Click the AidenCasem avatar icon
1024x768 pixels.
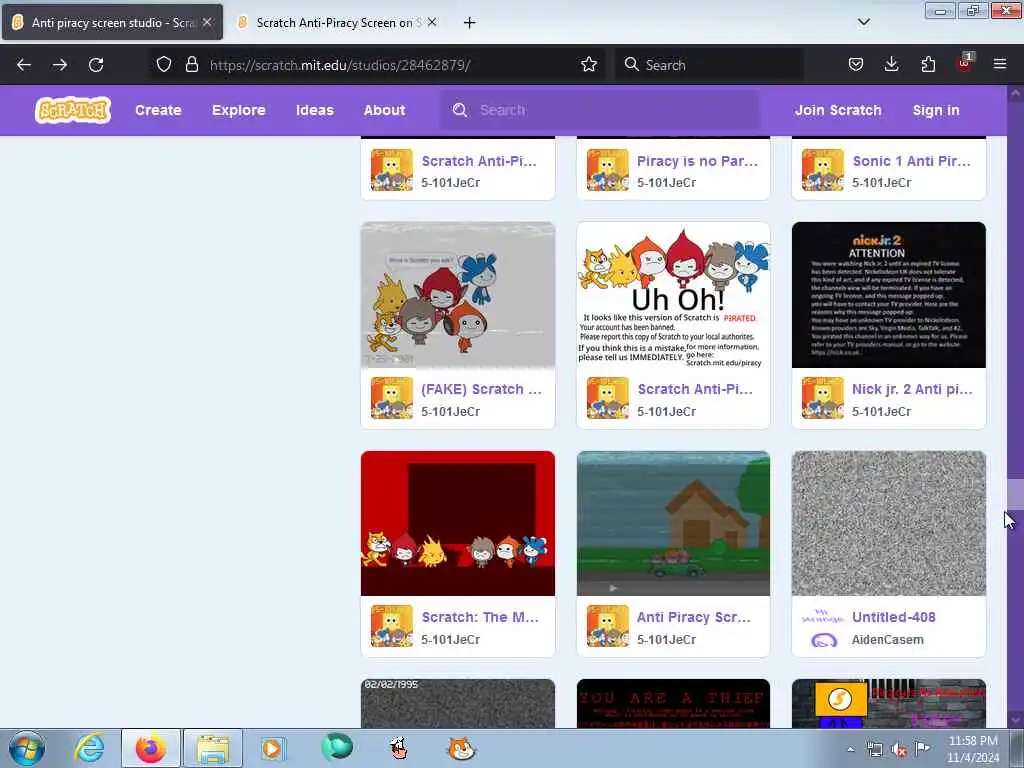click(x=823, y=627)
